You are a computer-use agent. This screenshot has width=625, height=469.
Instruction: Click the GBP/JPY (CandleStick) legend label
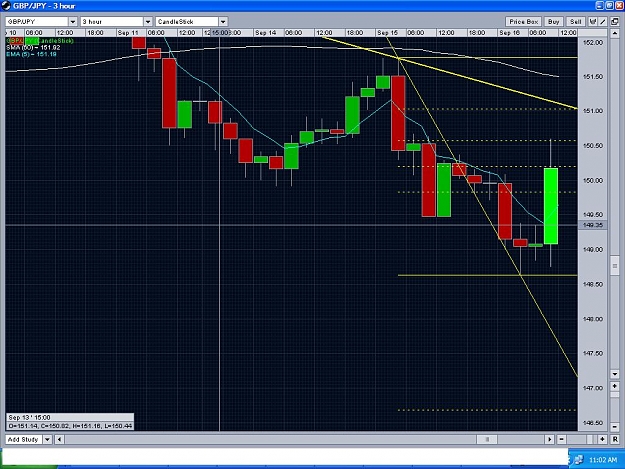tap(40, 41)
